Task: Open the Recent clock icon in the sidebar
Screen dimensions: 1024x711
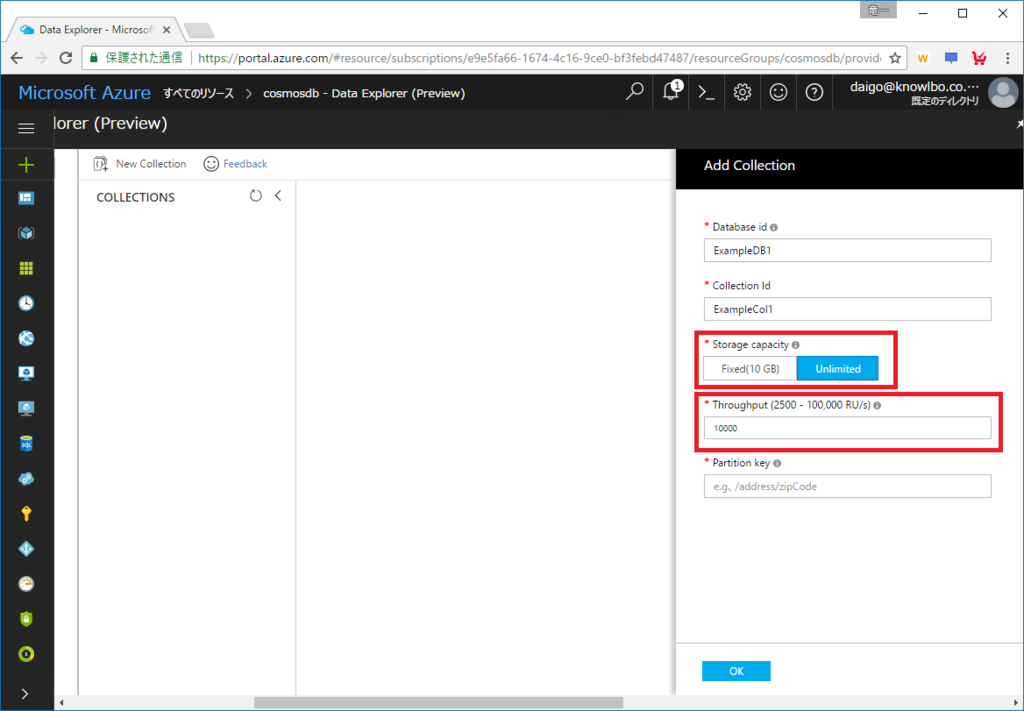Action: click(x=26, y=303)
